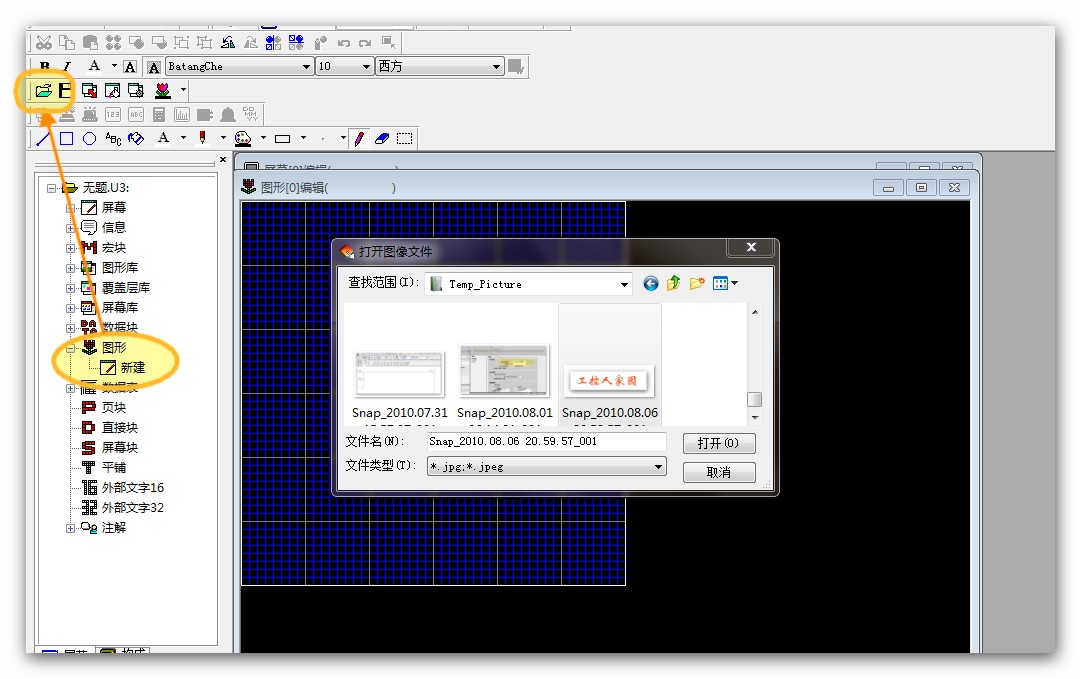Click the open file folder icon in toolbar
The image size is (1081, 679).
pyautogui.click(x=43, y=91)
